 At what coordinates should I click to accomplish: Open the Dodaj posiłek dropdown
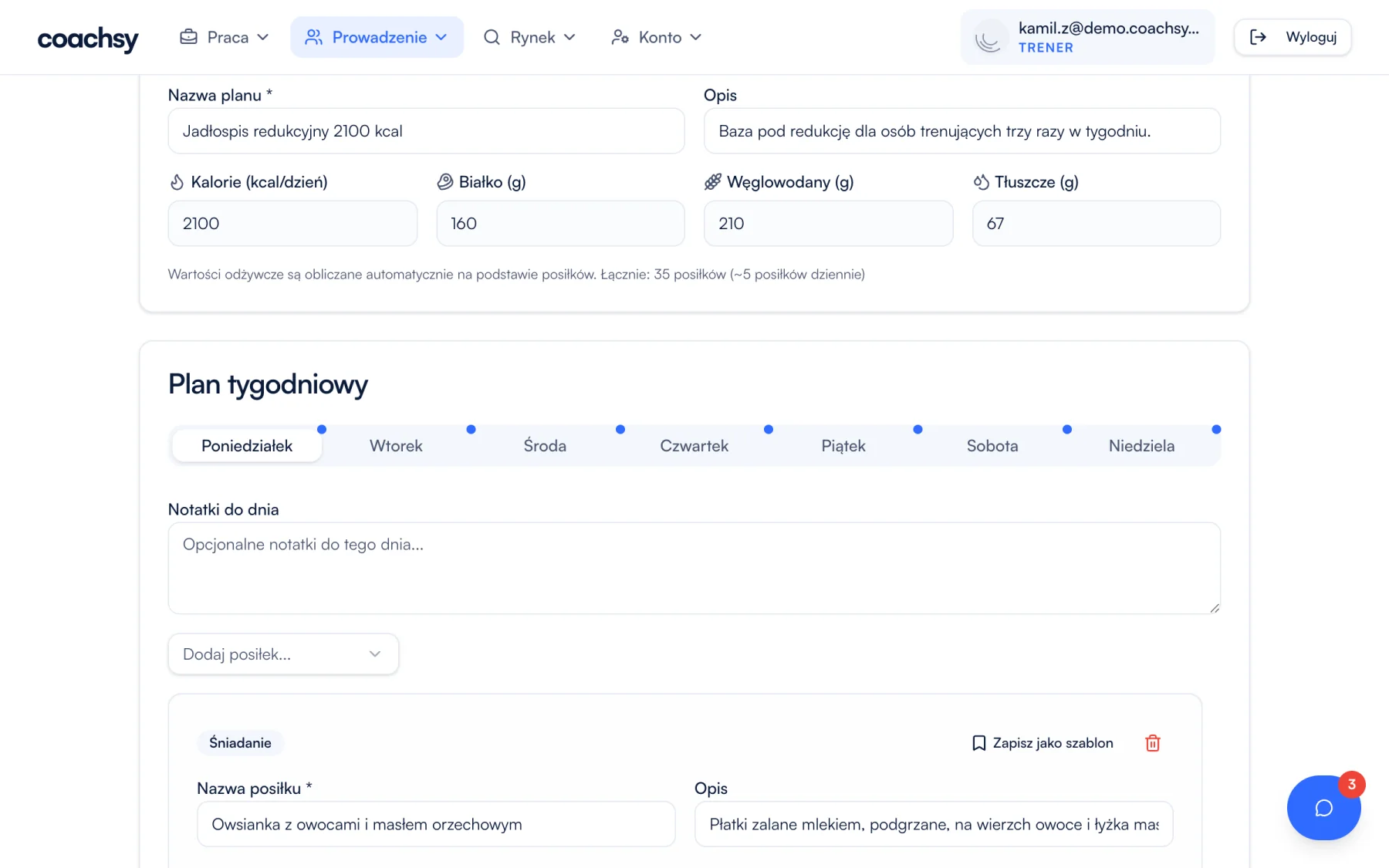pos(283,654)
